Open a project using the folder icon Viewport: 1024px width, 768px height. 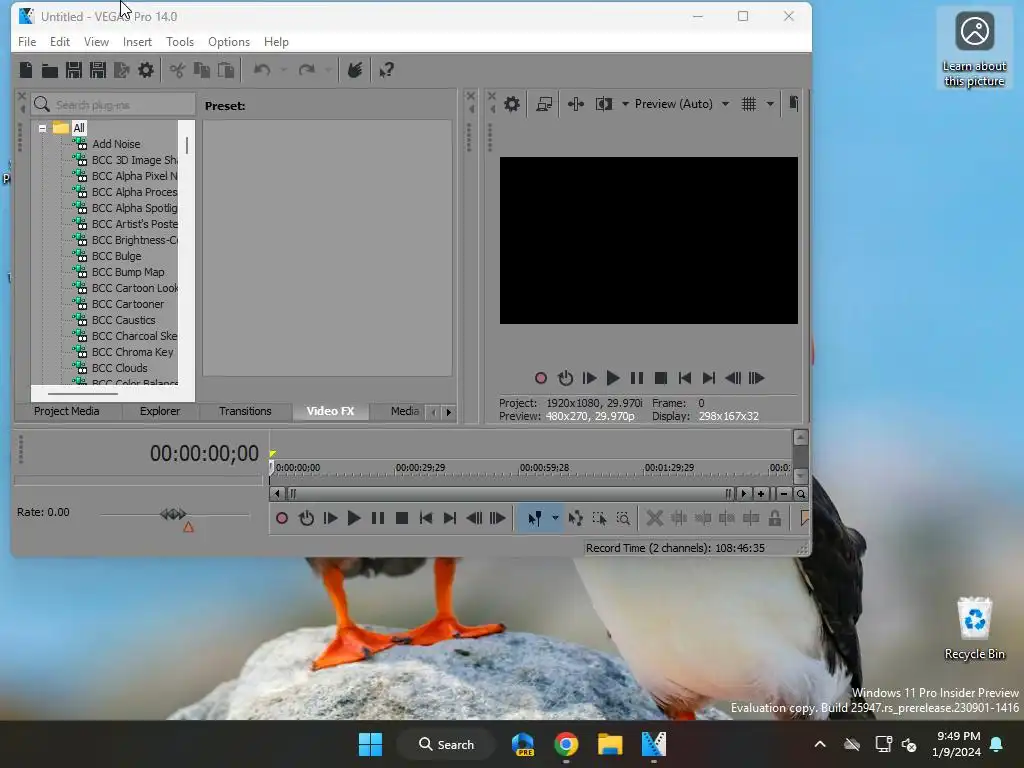click(50, 70)
